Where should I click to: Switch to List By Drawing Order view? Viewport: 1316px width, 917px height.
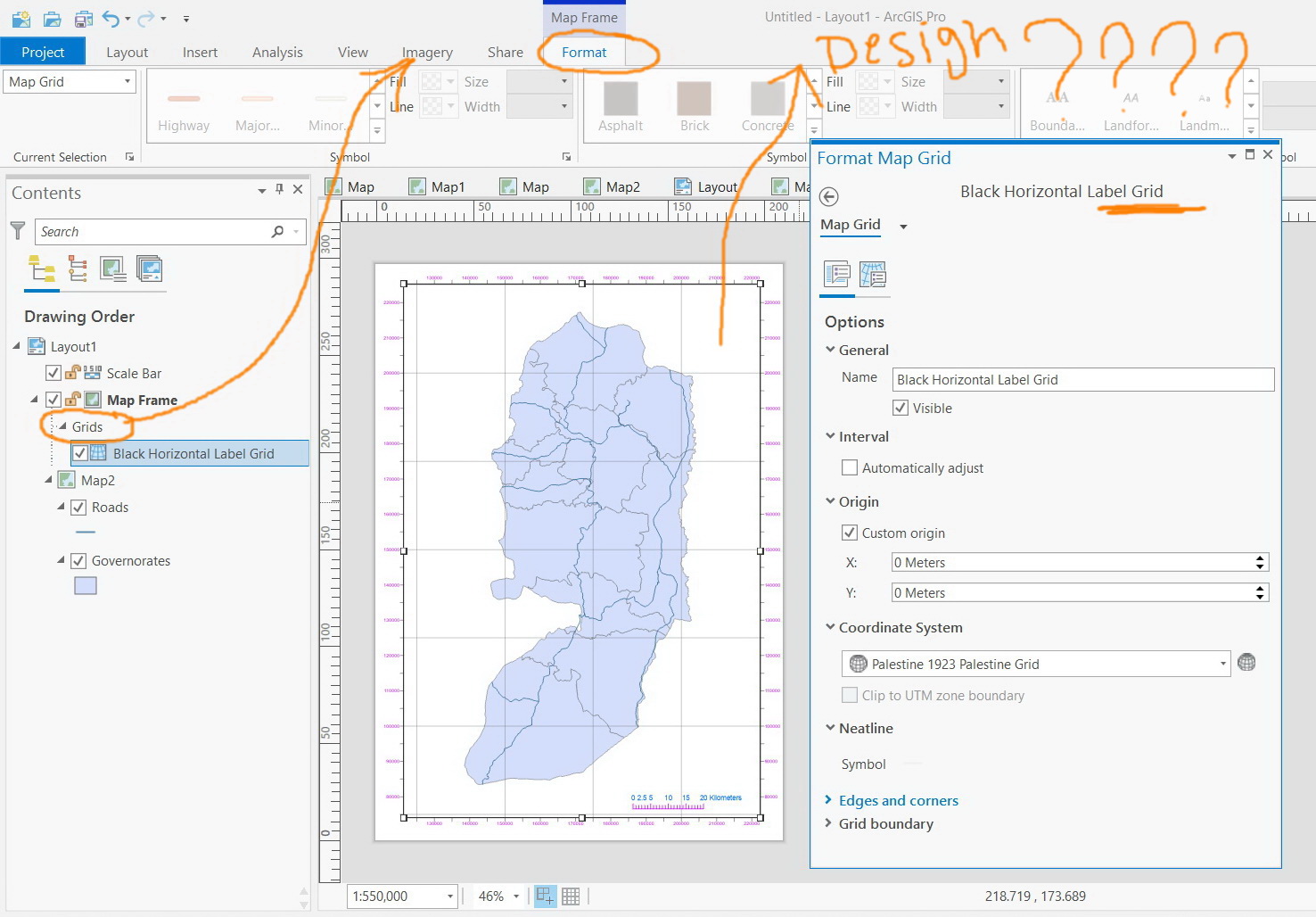(41, 268)
